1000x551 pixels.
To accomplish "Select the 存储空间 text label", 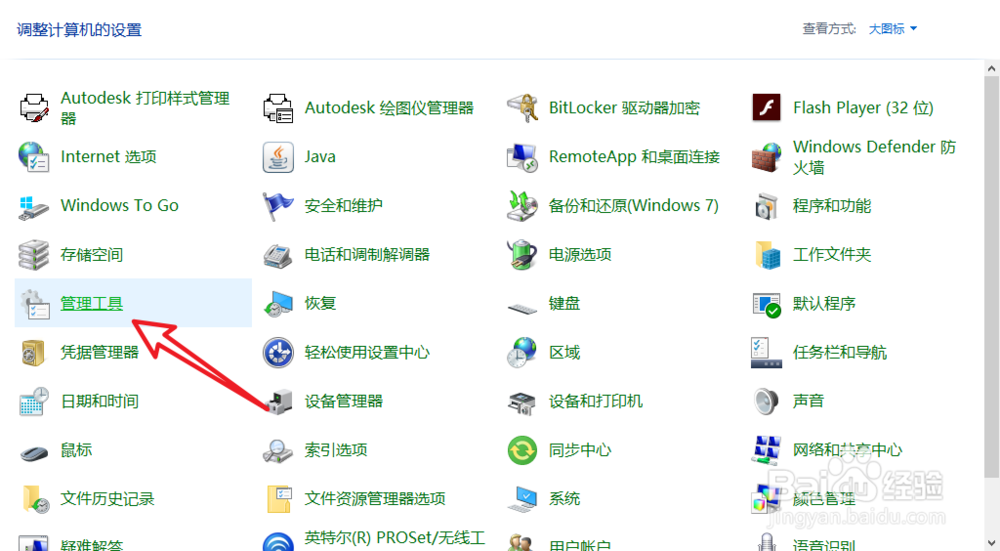I will tap(92, 254).
